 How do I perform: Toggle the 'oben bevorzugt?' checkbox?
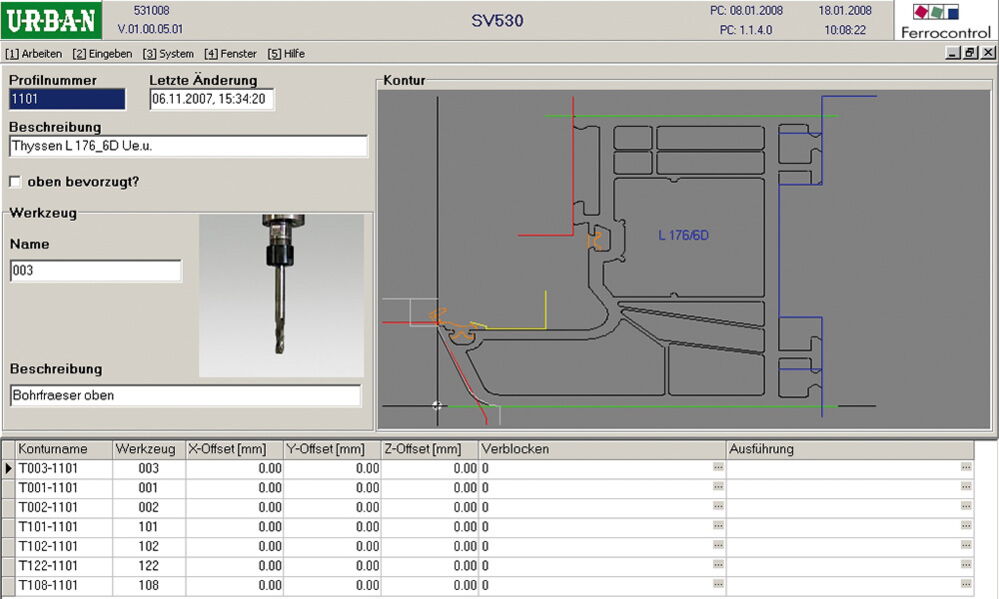(x=15, y=182)
